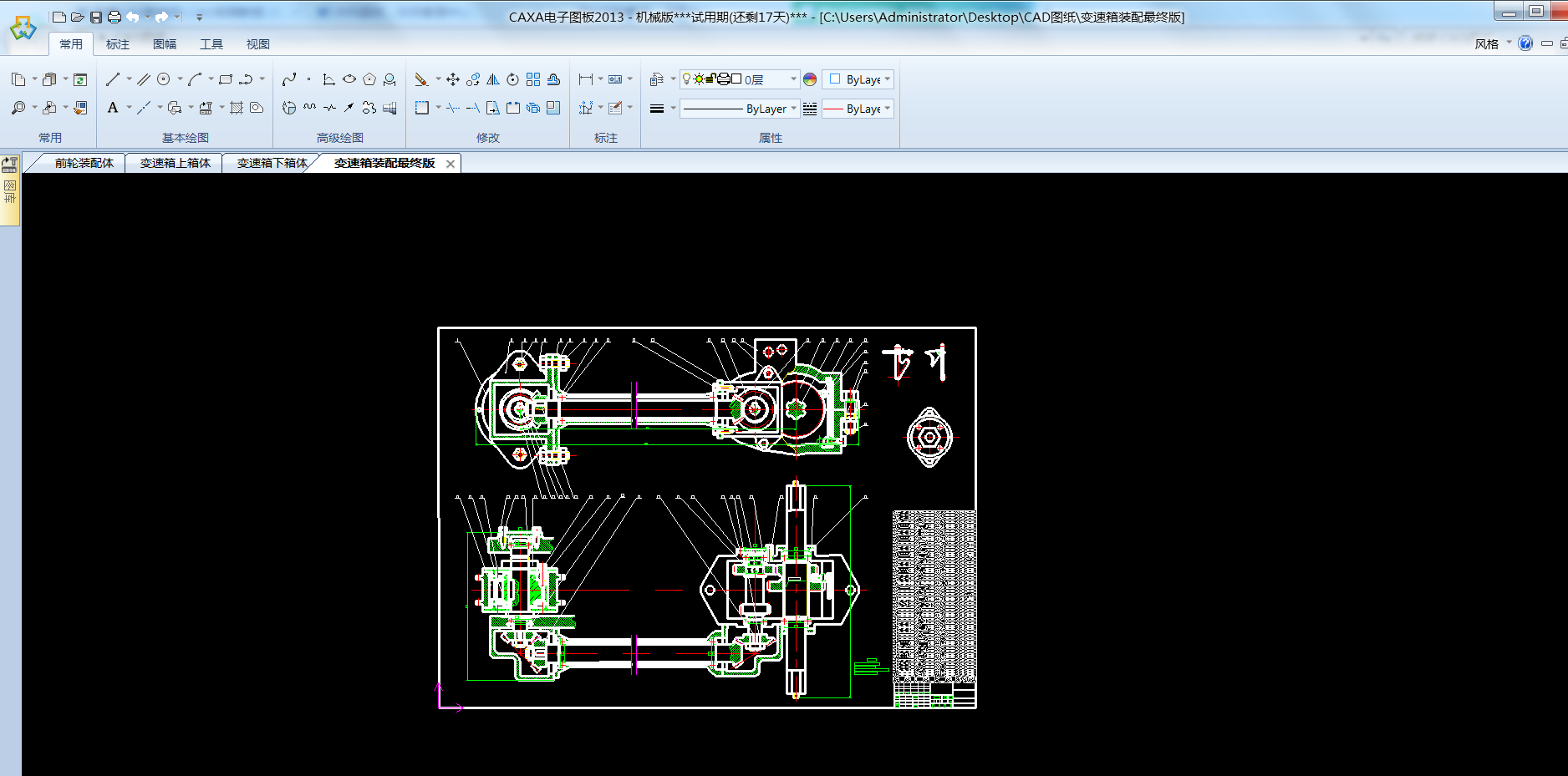Screen dimensions: 1568x776
Task: Select the Polygon drawing tool
Action: point(369,79)
